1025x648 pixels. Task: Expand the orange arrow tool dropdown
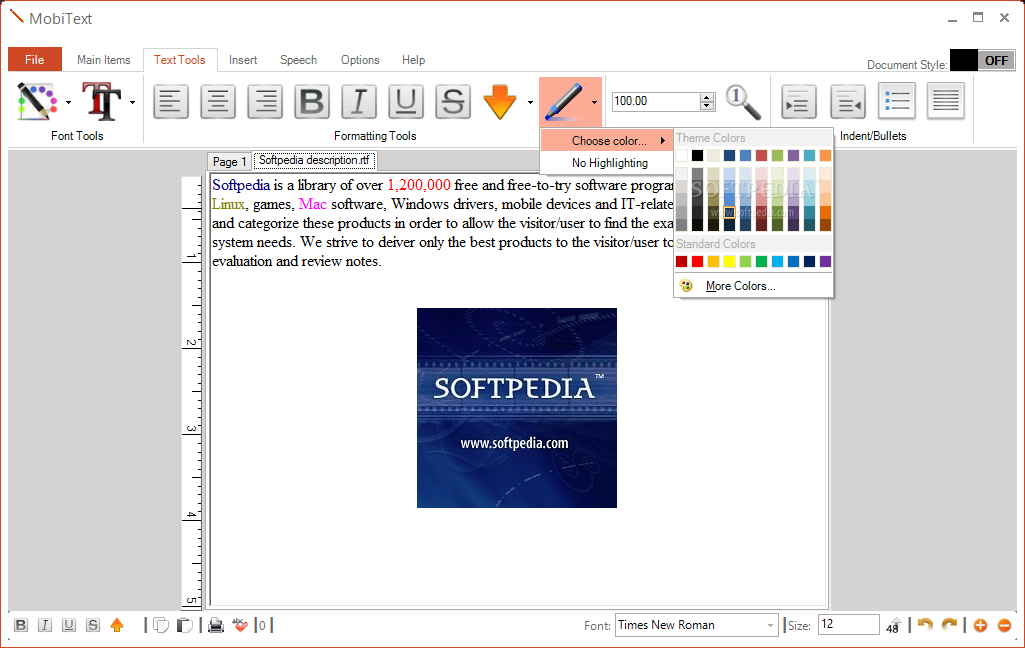click(x=530, y=102)
